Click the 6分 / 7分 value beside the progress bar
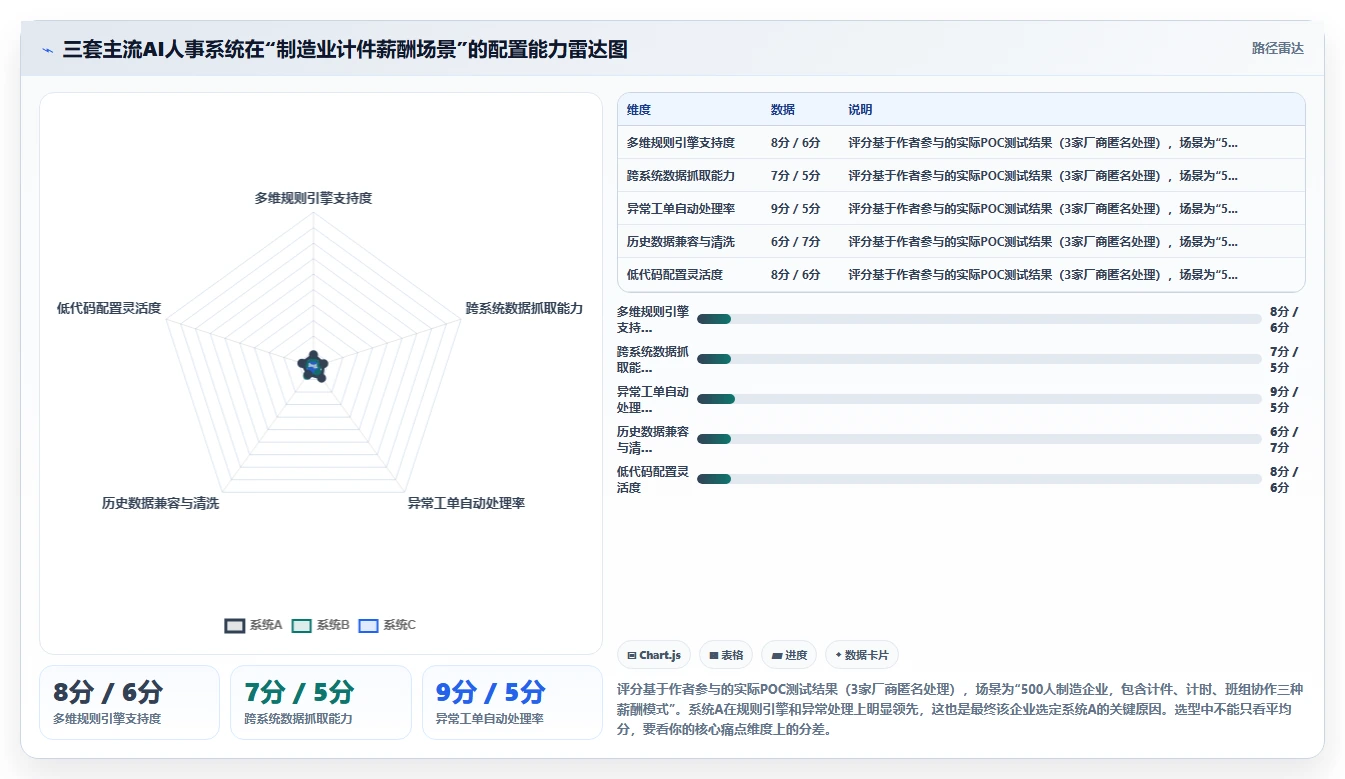This screenshot has width=1345, height=779. point(1284,439)
